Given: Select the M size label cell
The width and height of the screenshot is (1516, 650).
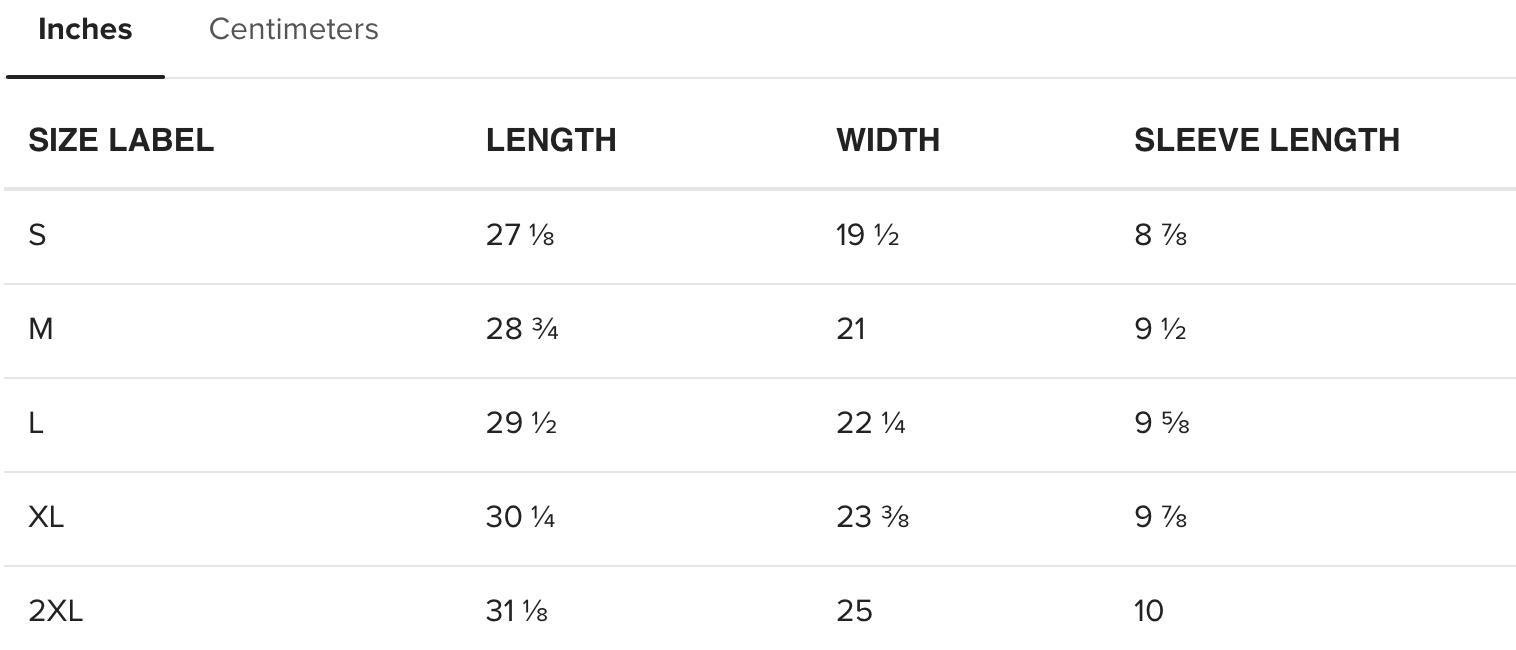Looking at the screenshot, I should pyautogui.click(x=41, y=329).
